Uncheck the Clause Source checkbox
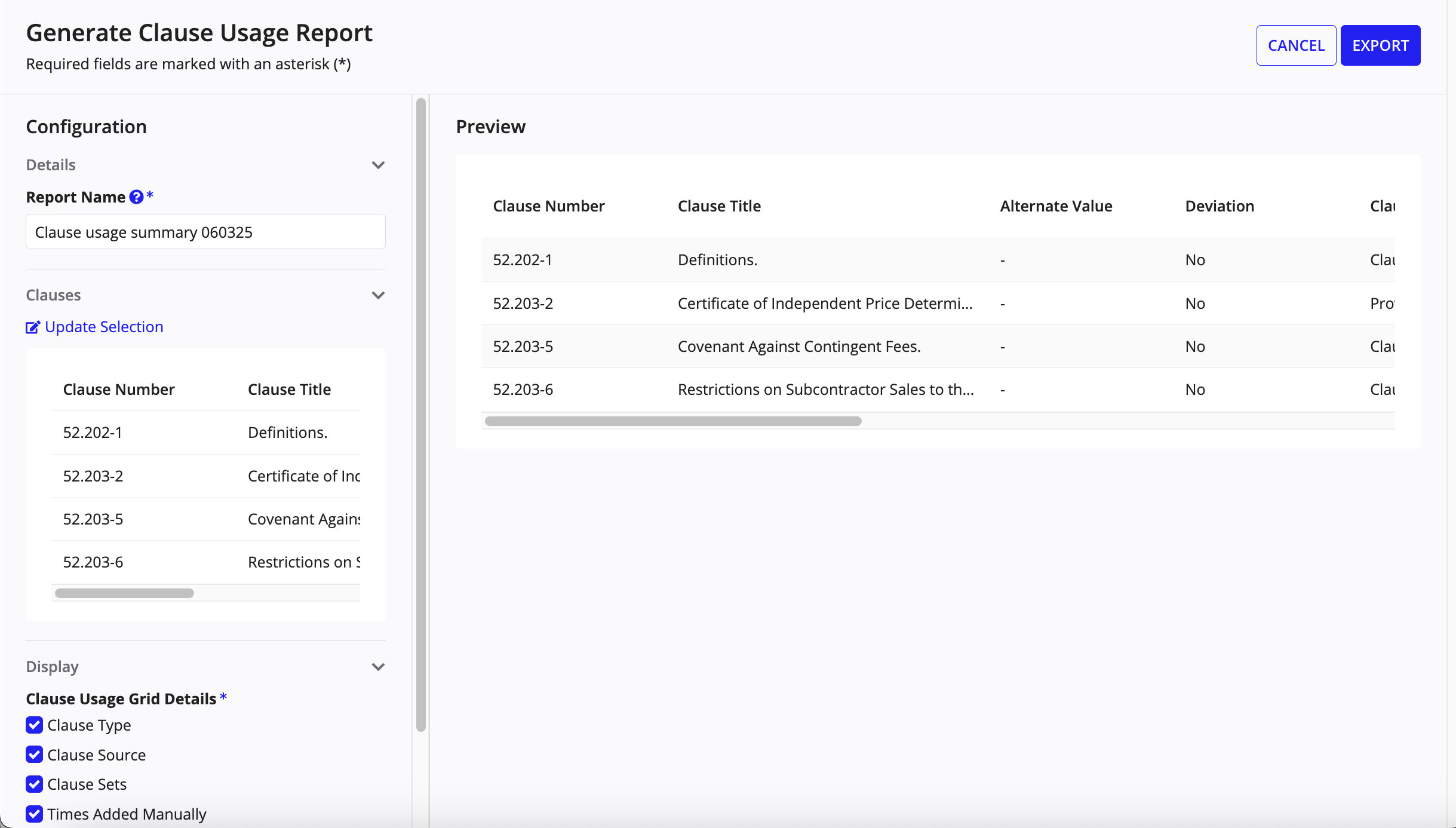The width and height of the screenshot is (1456, 828). pos(35,755)
